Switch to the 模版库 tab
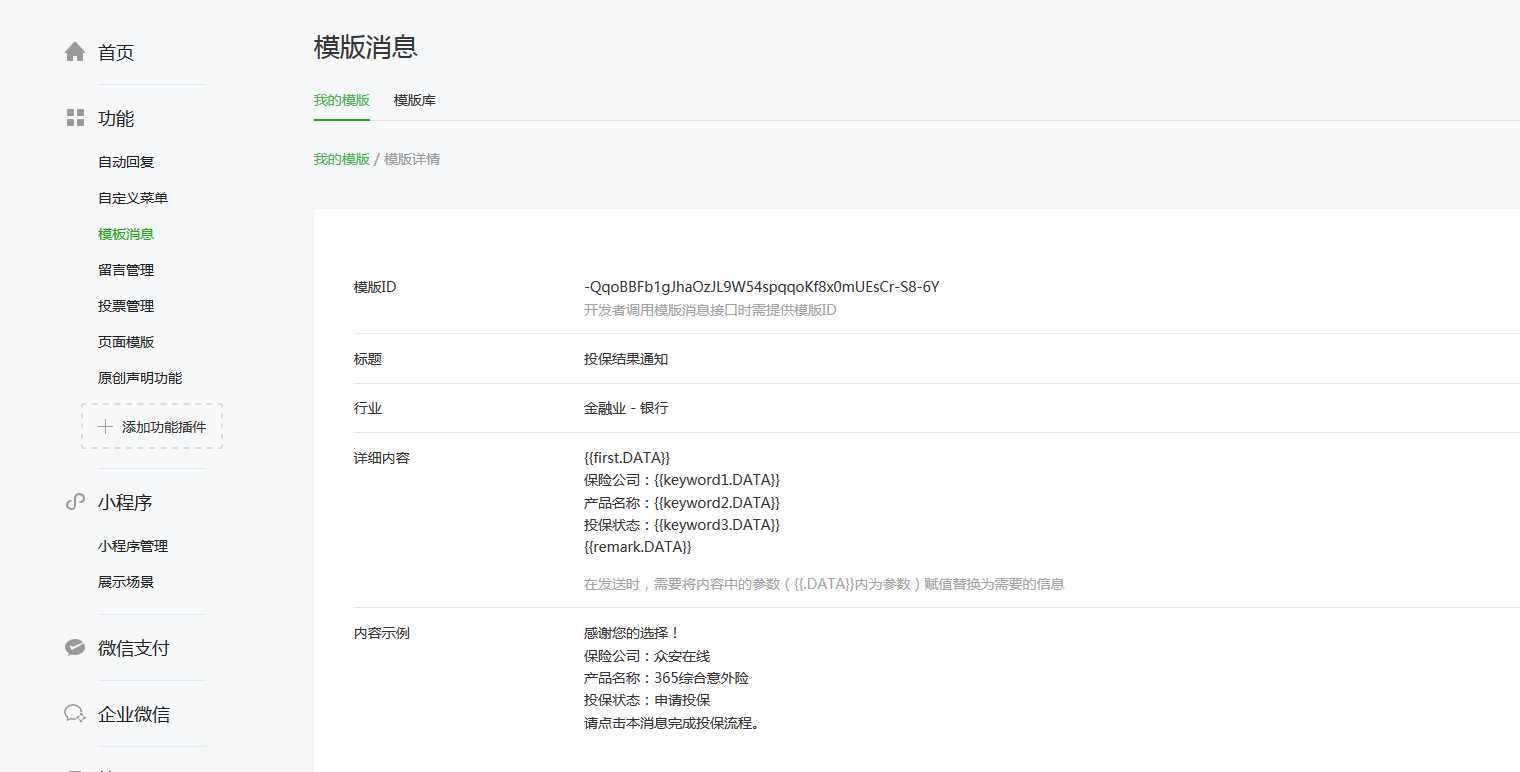Viewport: 1520px width, 772px height. [x=415, y=100]
